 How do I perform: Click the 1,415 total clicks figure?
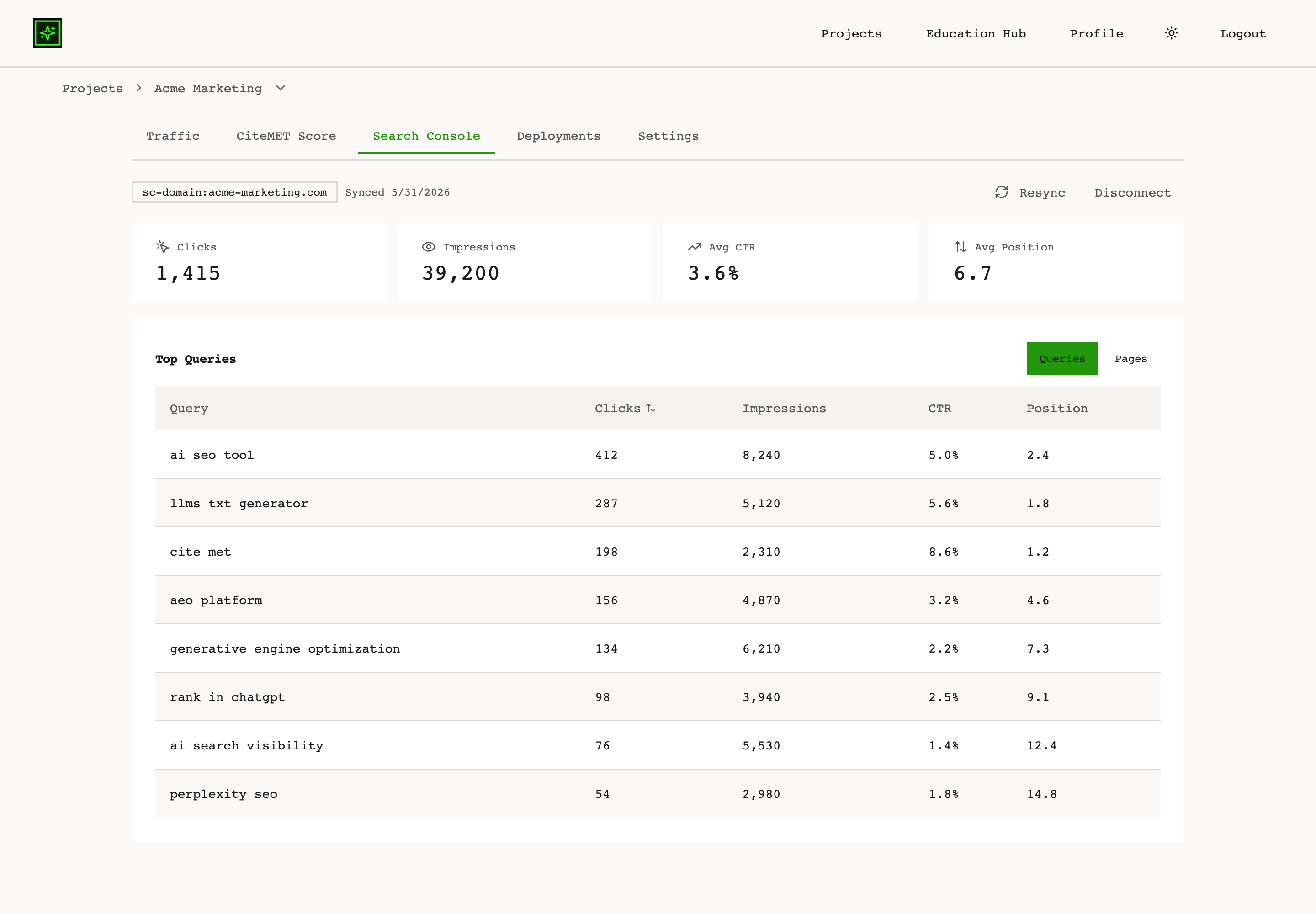[188, 273]
